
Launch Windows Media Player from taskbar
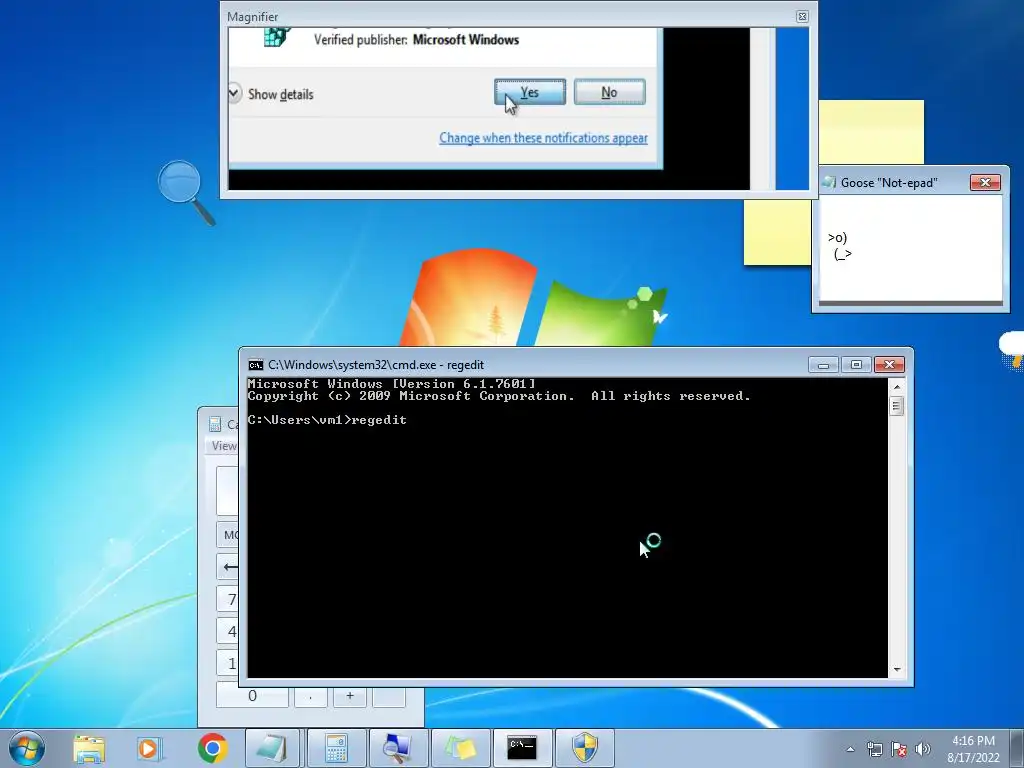(150, 748)
